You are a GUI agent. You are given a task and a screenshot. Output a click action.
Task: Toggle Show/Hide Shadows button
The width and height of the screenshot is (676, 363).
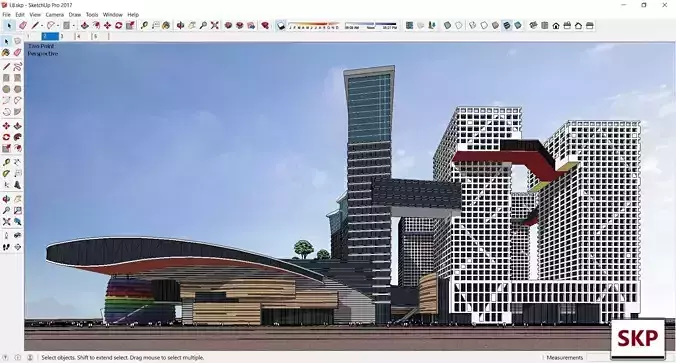point(281,25)
